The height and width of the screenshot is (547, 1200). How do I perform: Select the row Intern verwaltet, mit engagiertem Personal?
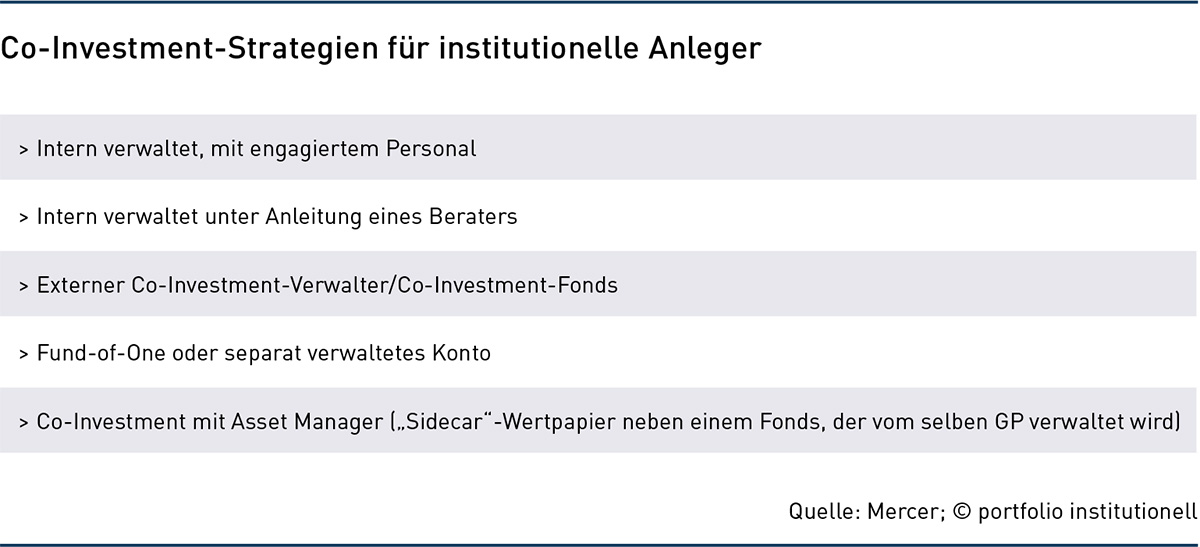(x=598, y=148)
